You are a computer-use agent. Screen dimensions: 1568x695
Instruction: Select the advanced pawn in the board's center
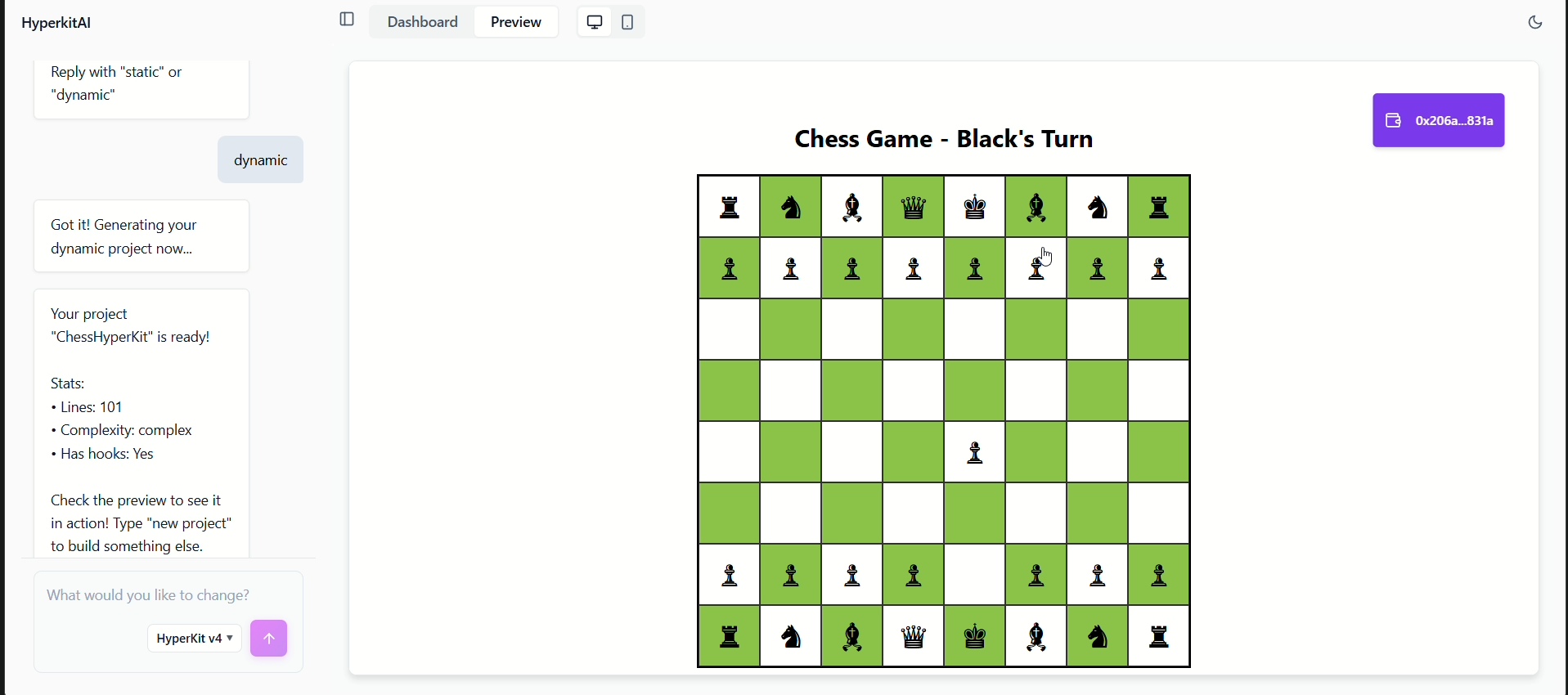tap(975, 453)
